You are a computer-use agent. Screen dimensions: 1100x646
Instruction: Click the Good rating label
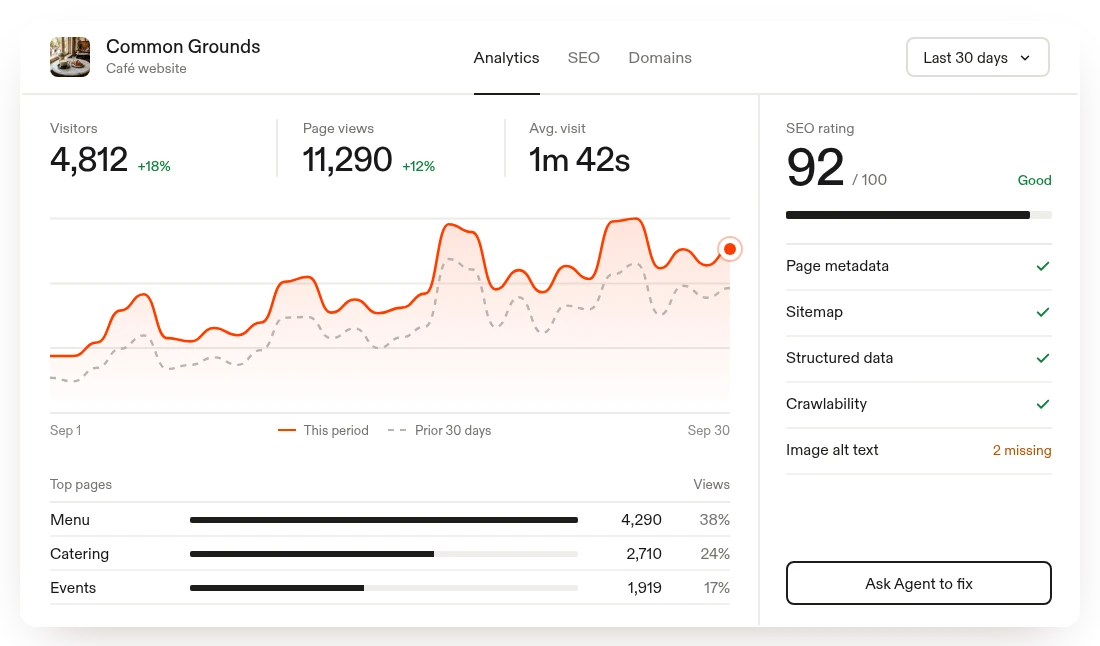pyautogui.click(x=1035, y=180)
